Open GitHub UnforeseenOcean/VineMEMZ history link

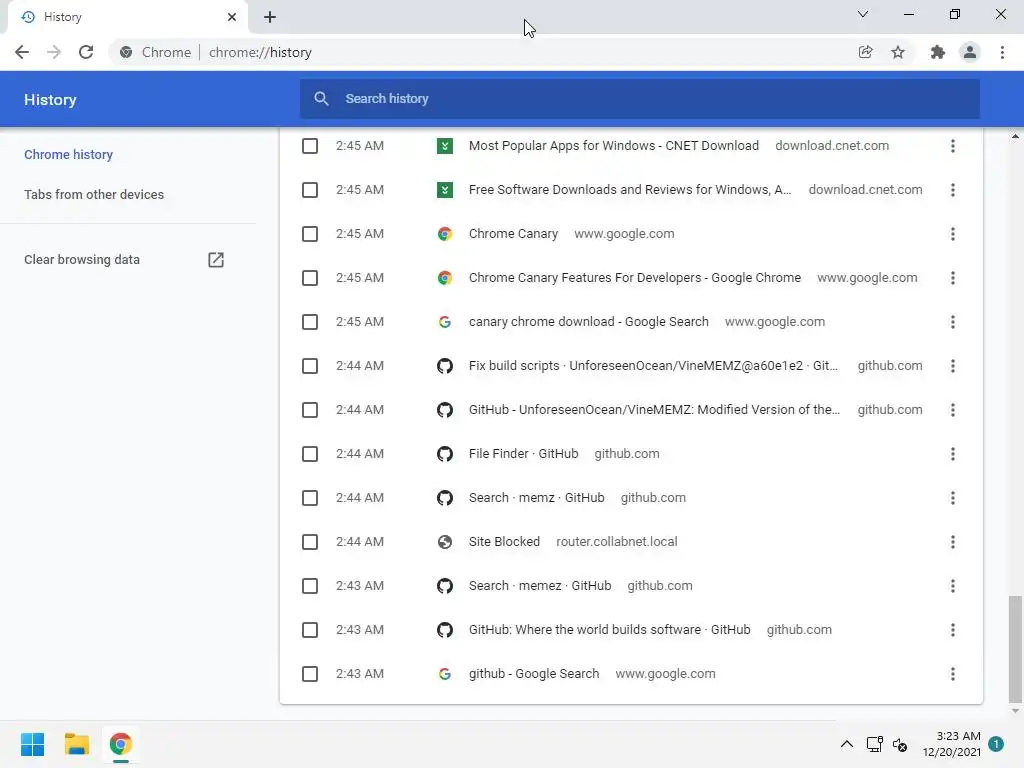(x=654, y=409)
